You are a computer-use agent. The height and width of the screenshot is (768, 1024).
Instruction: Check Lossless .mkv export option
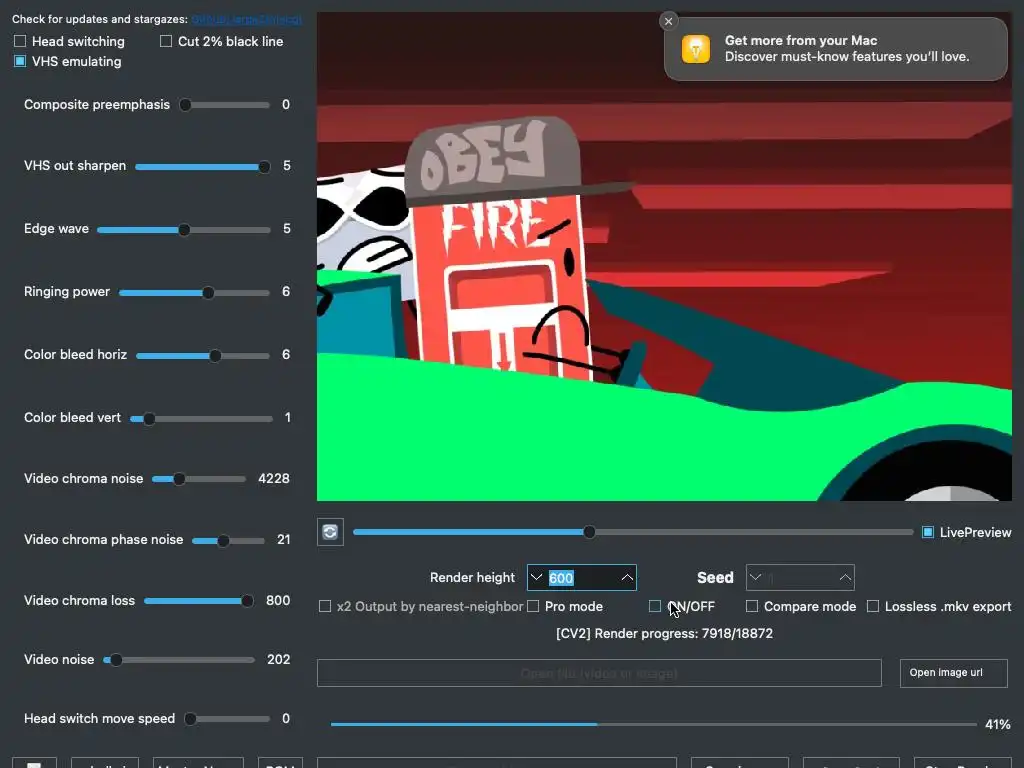tap(872, 607)
